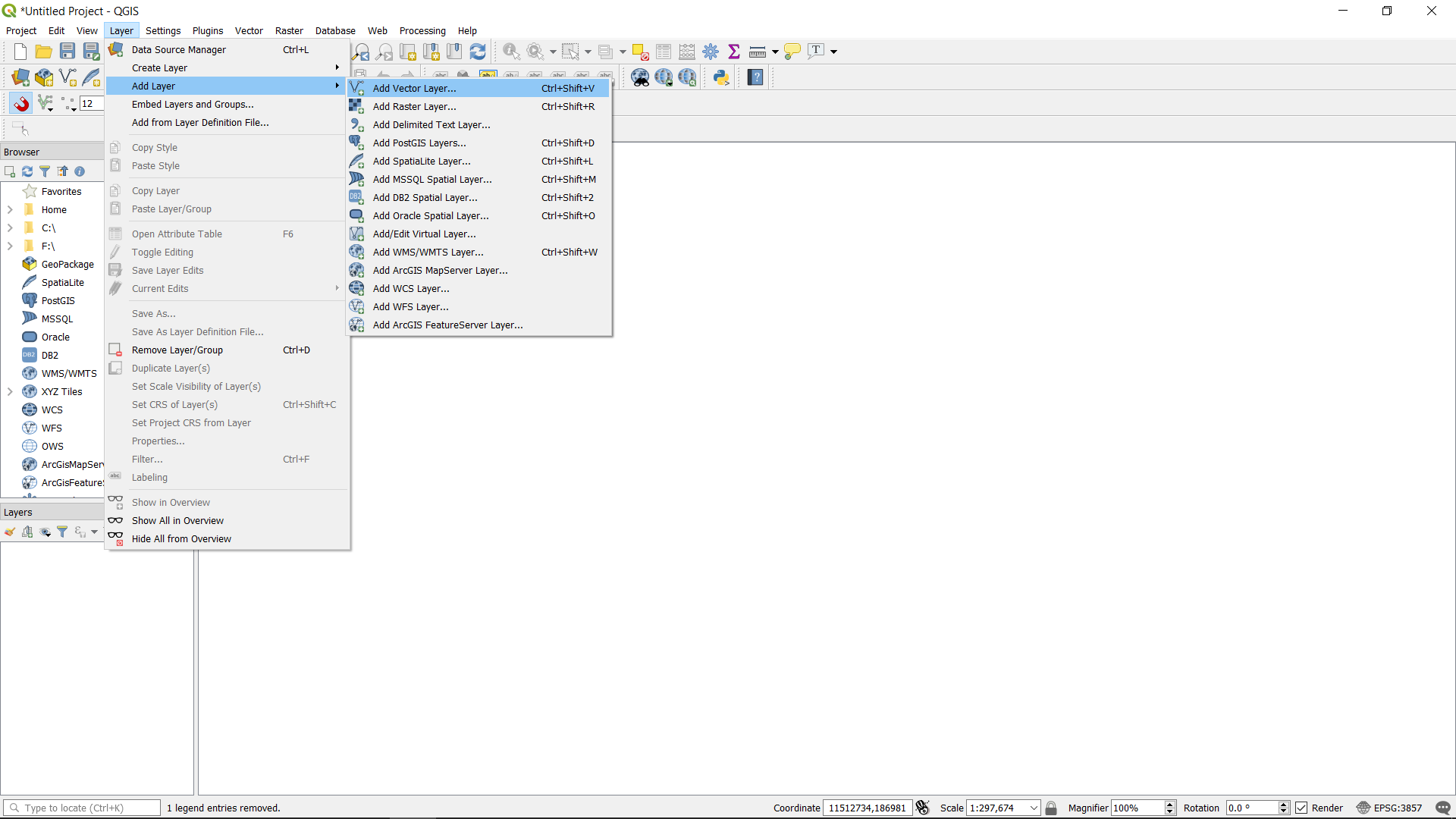Click the Type to locate search field
This screenshot has width=1456, height=819.
click(83, 808)
